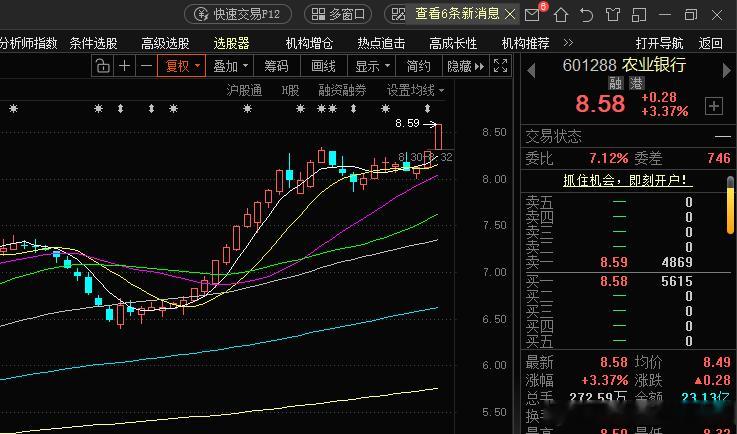Viewport: 737px width, 434px height.
Task: Click 返回 button
Action: click(x=710, y=44)
